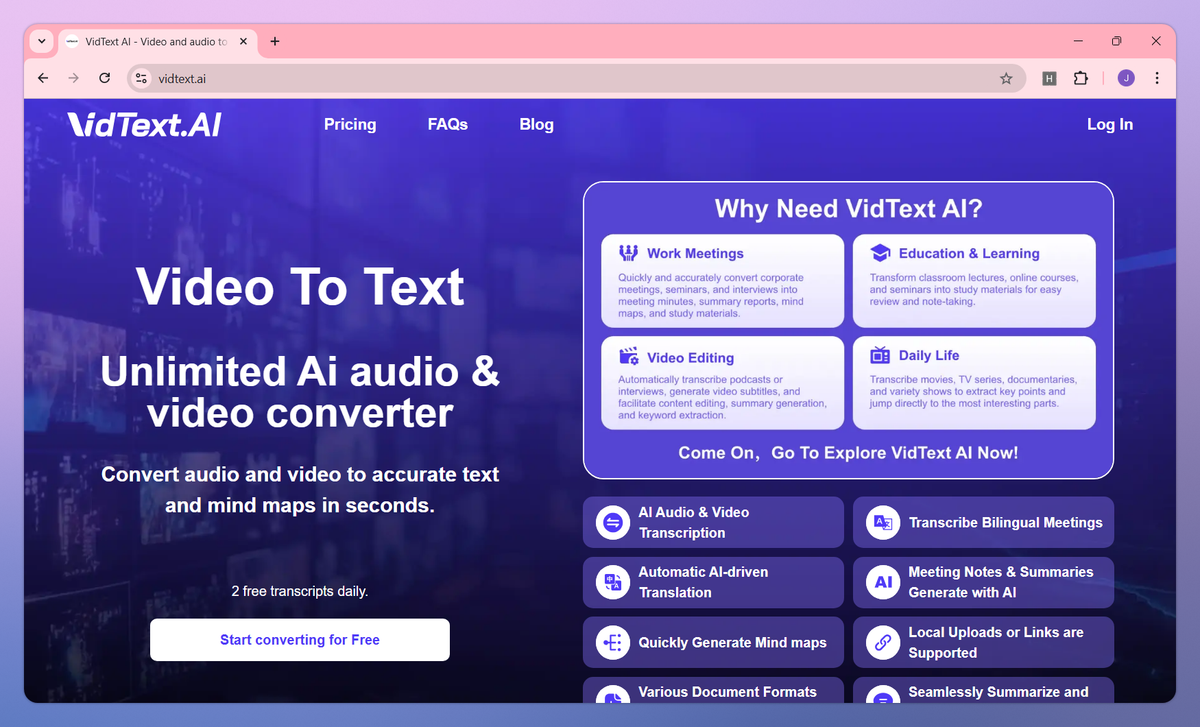The height and width of the screenshot is (727, 1200).
Task: Click the Meeting Notes & Summaries AI icon
Action: click(x=882, y=582)
